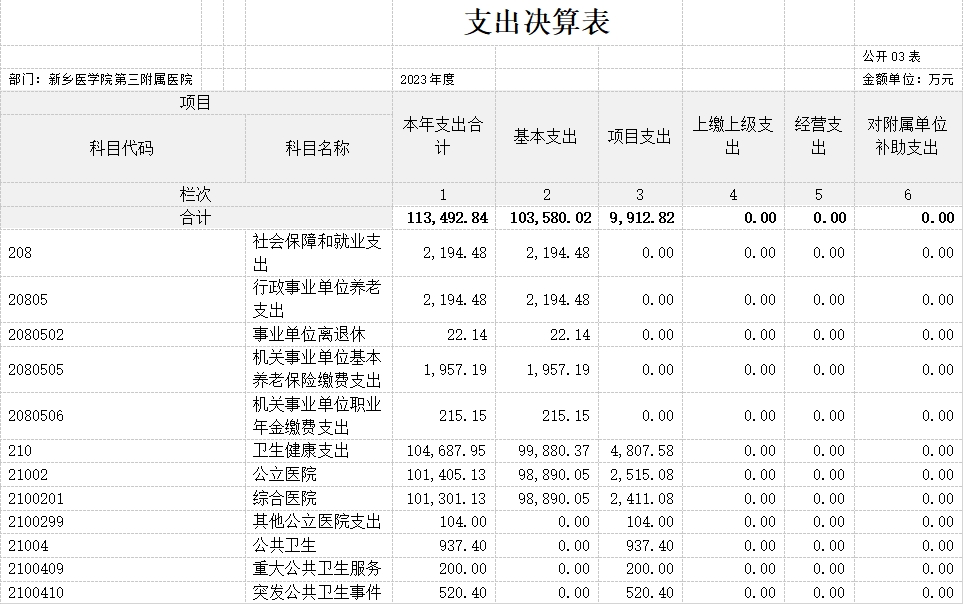Select the value 2,515.08
Screen dimensions: 964x604
pos(642,475)
